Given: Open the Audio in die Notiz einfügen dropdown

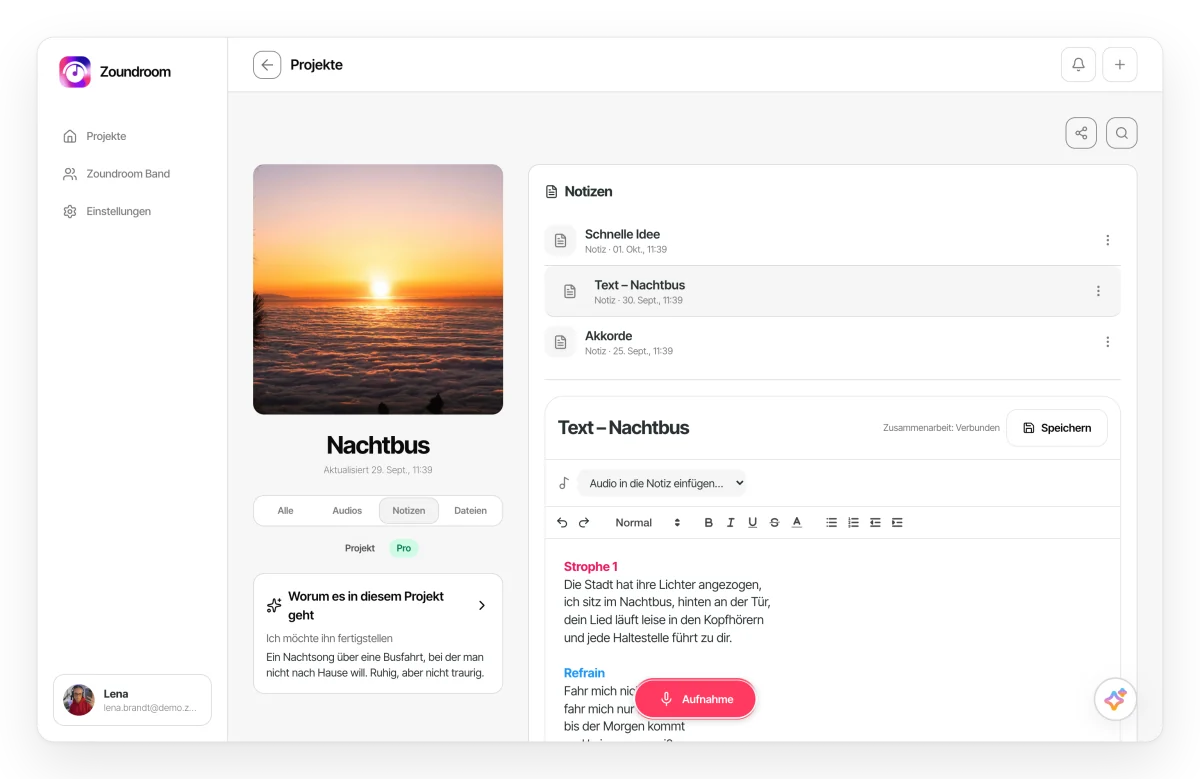Looking at the screenshot, I should 663,483.
